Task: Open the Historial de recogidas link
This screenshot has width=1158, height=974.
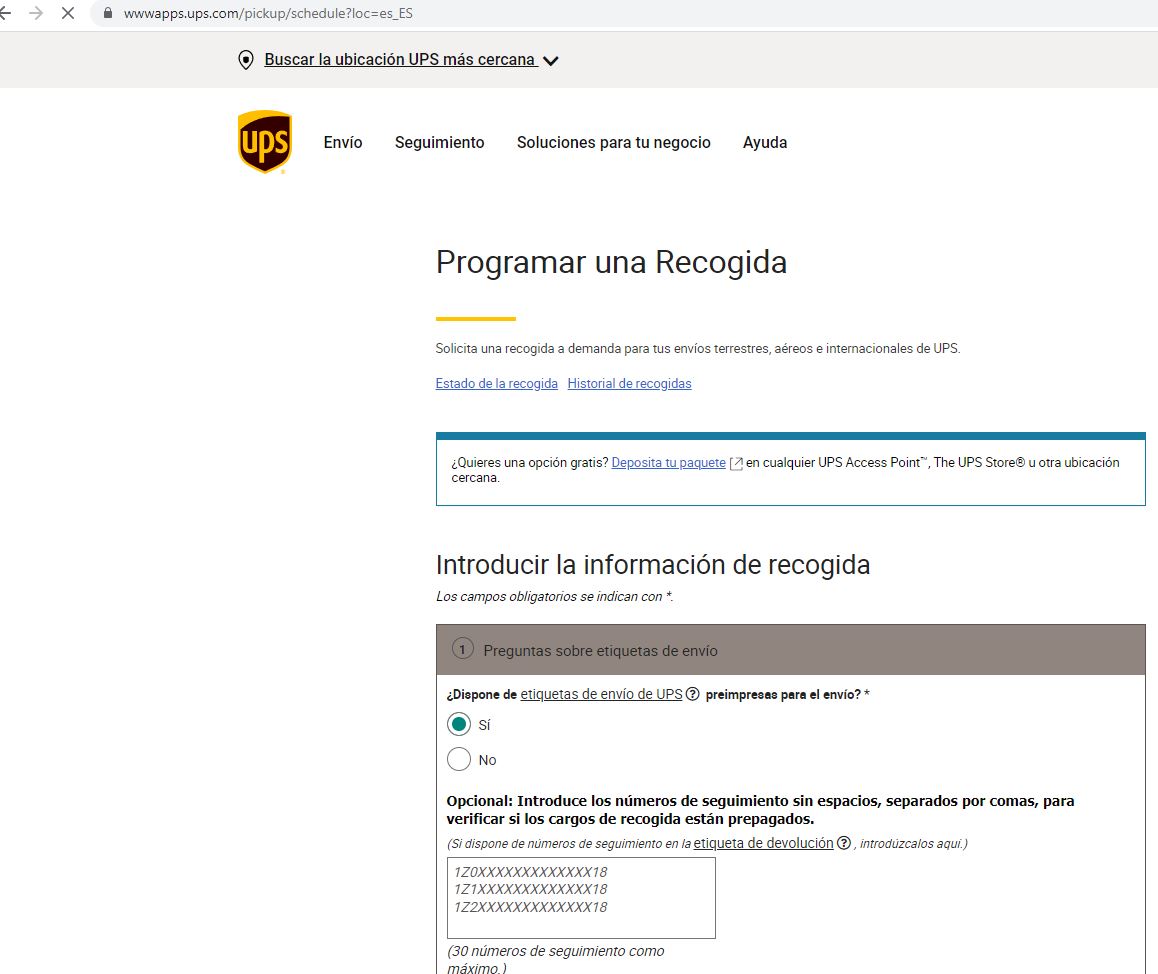Action: tap(629, 383)
